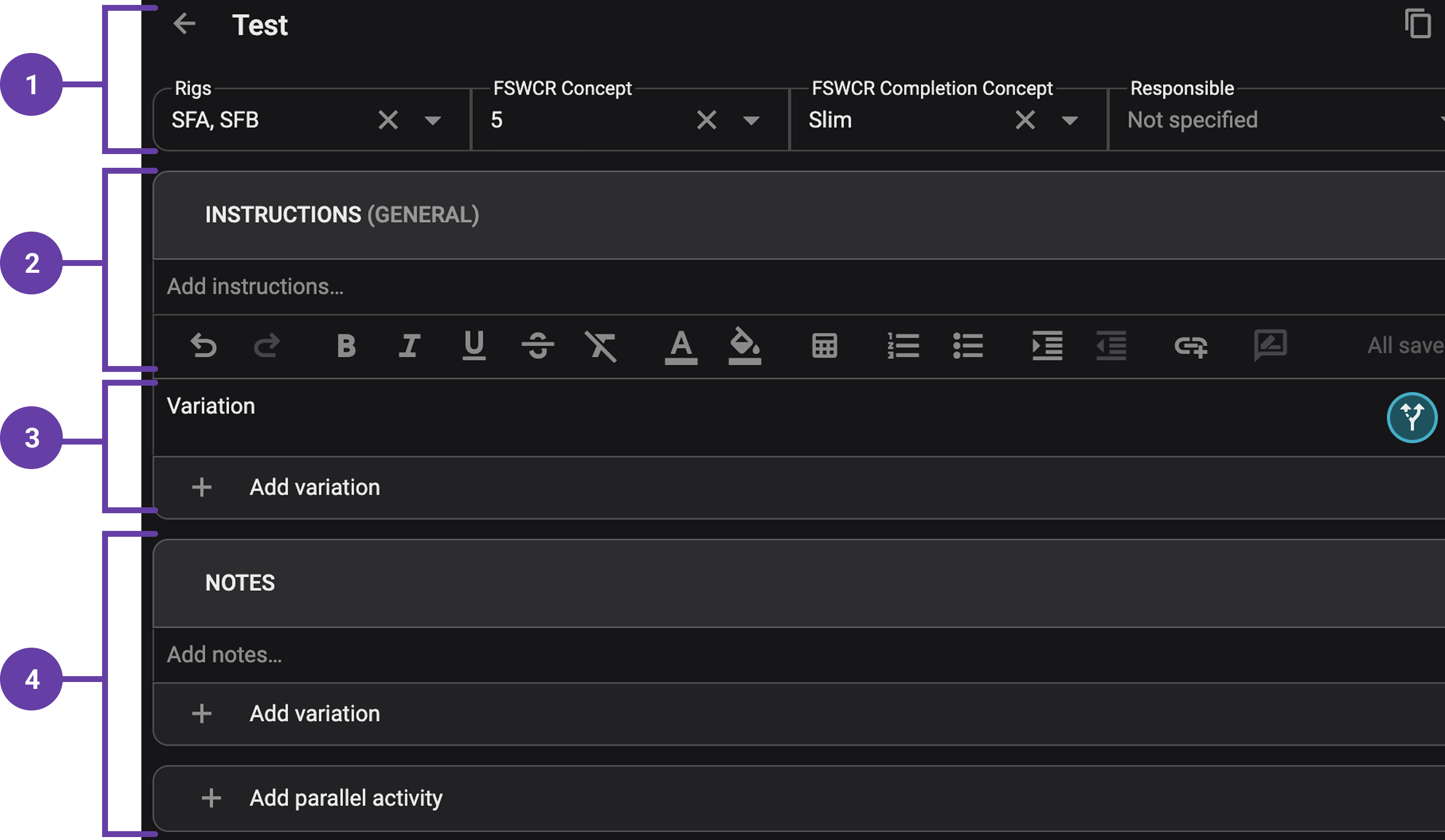Increase indent in the instructions editor

pos(1047,346)
